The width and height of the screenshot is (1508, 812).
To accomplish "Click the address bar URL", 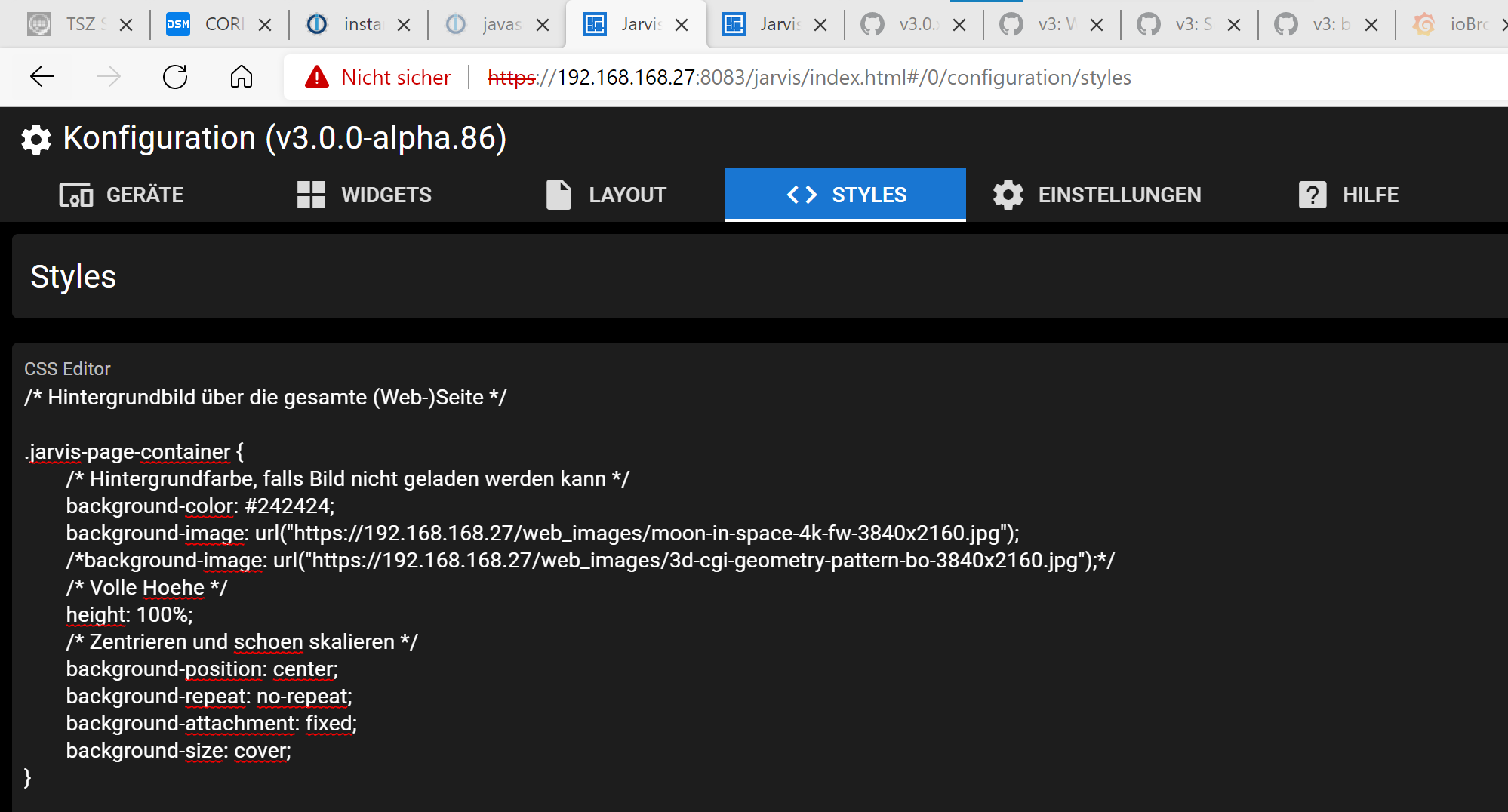I will 809,77.
